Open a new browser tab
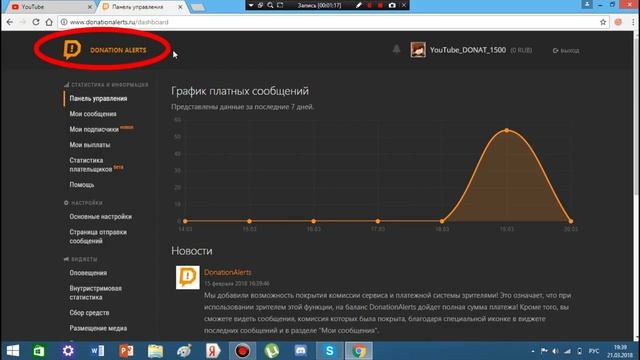The width and height of the screenshot is (640, 360). [198, 7]
